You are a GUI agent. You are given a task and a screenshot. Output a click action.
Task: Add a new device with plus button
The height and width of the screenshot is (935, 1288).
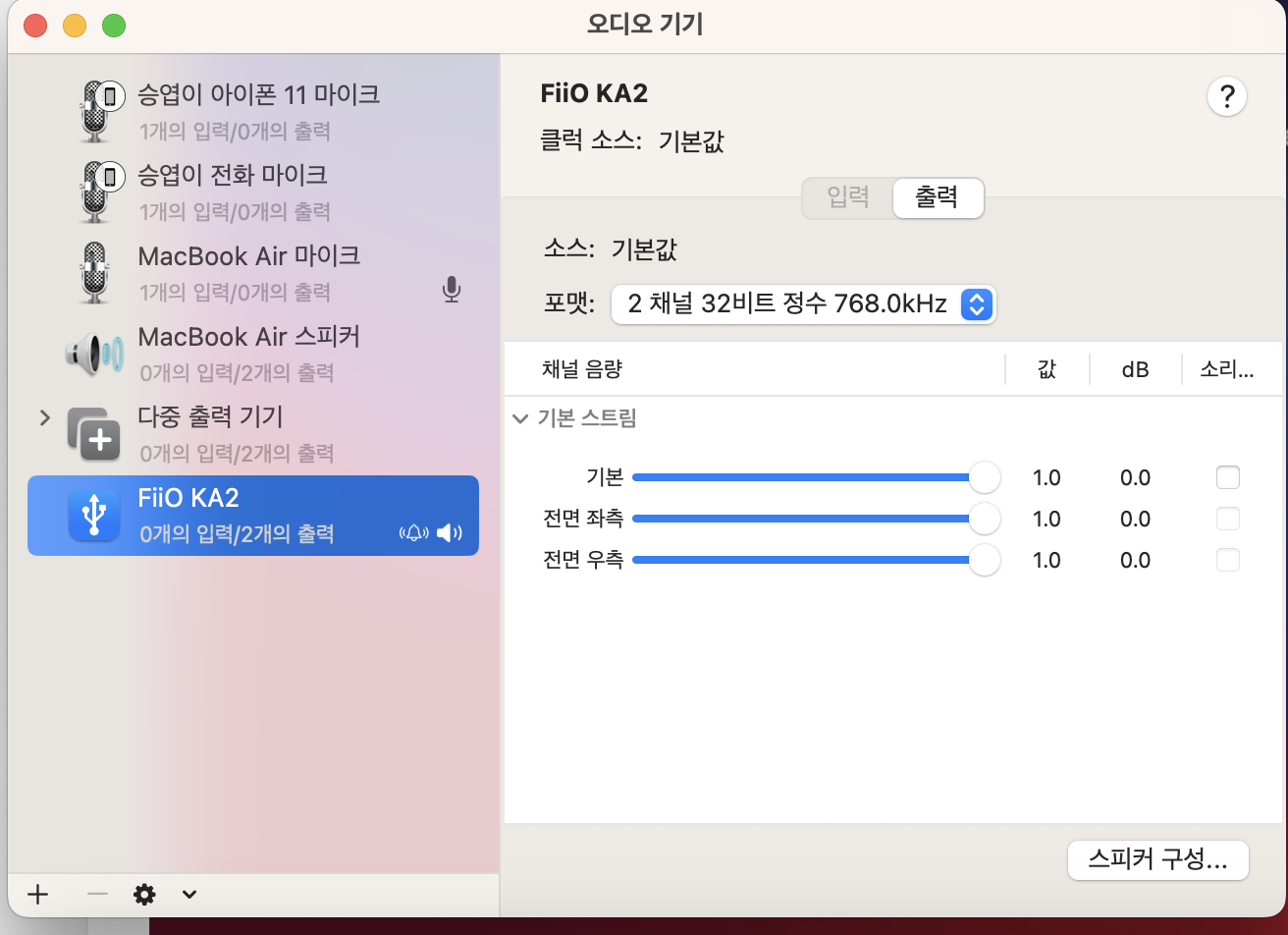pyautogui.click(x=37, y=894)
